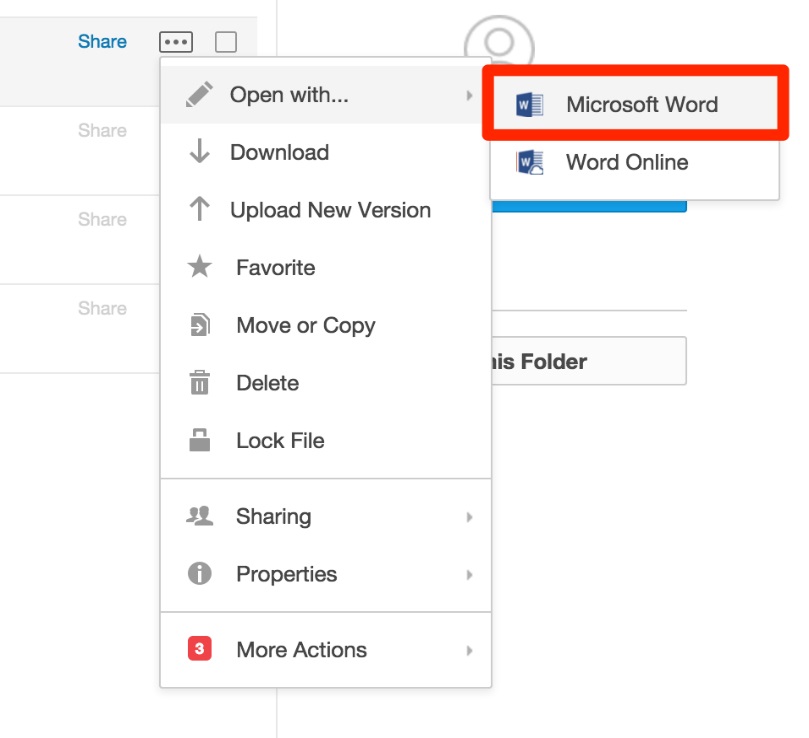The image size is (809, 738).
Task: Click the red More Actions badge icon
Action: click(x=200, y=649)
